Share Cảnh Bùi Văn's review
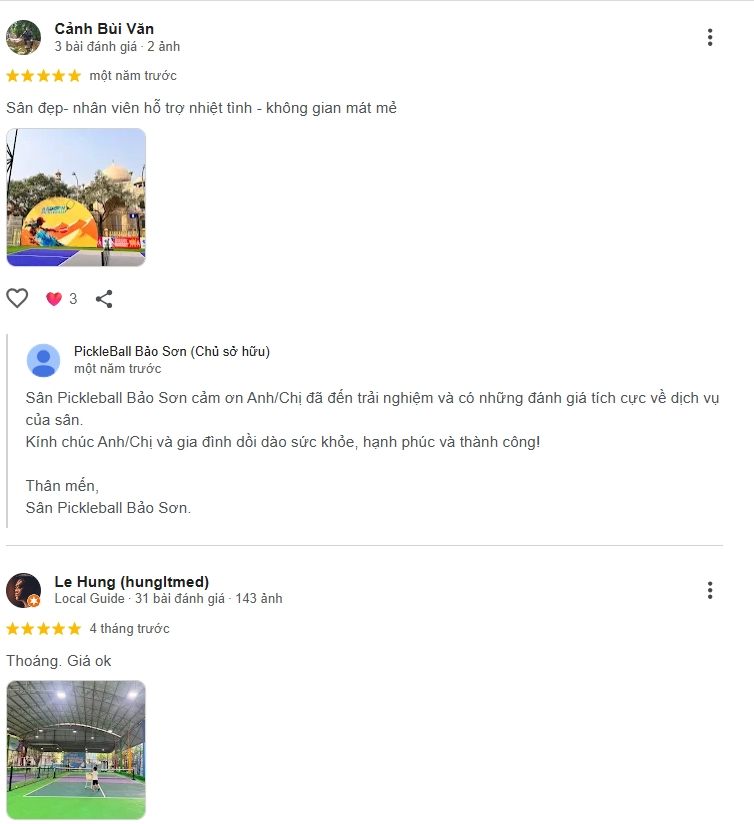Screen dimensions: 754x824 tap(104, 298)
